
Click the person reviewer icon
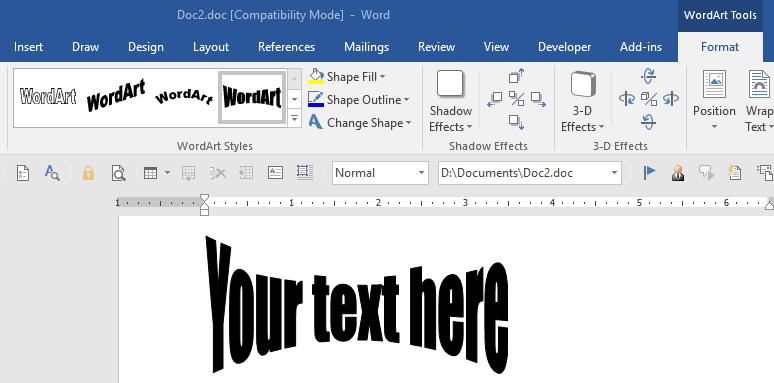678,173
